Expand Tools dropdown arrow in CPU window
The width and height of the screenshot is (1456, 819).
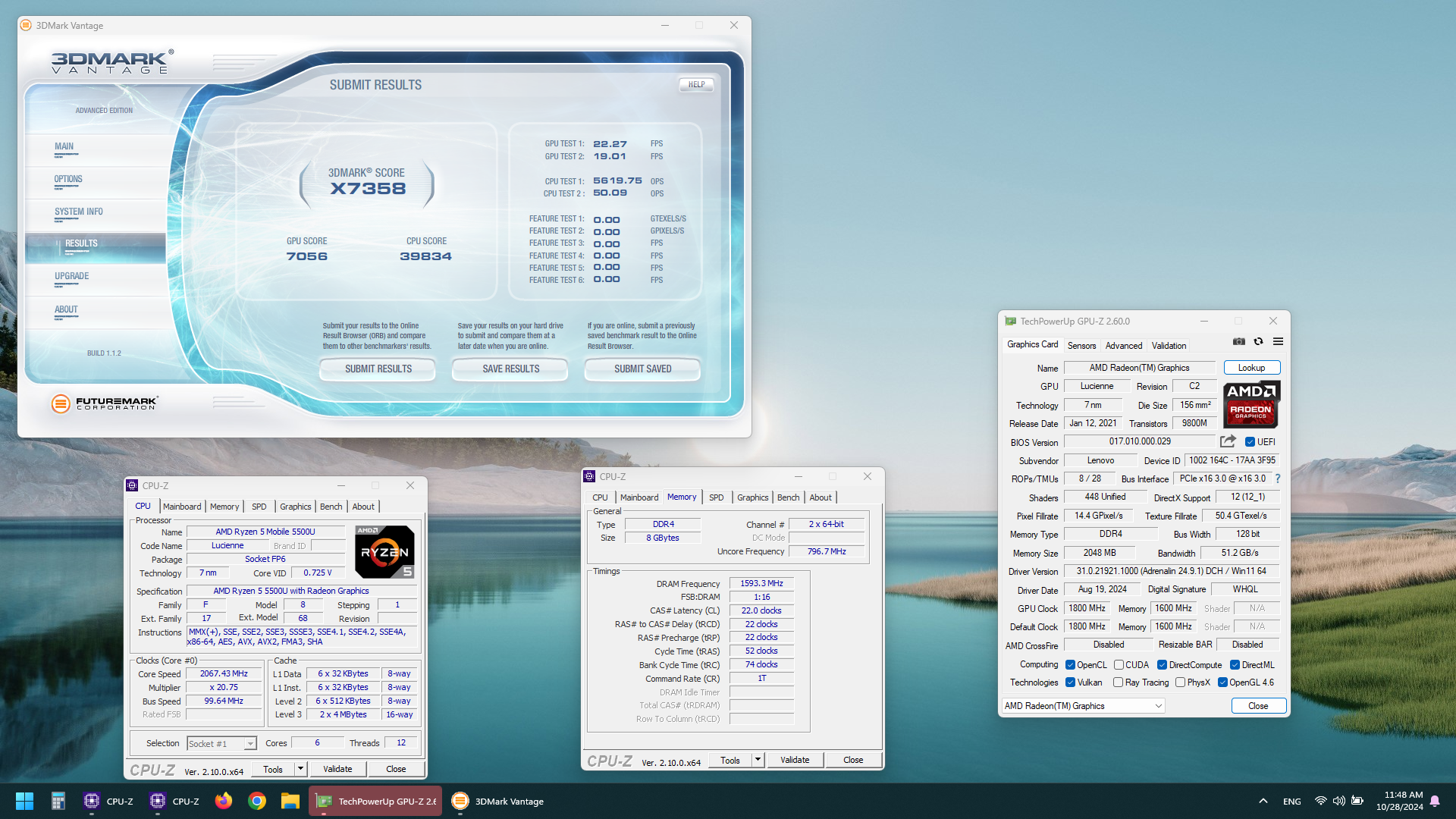[x=300, y=769]
